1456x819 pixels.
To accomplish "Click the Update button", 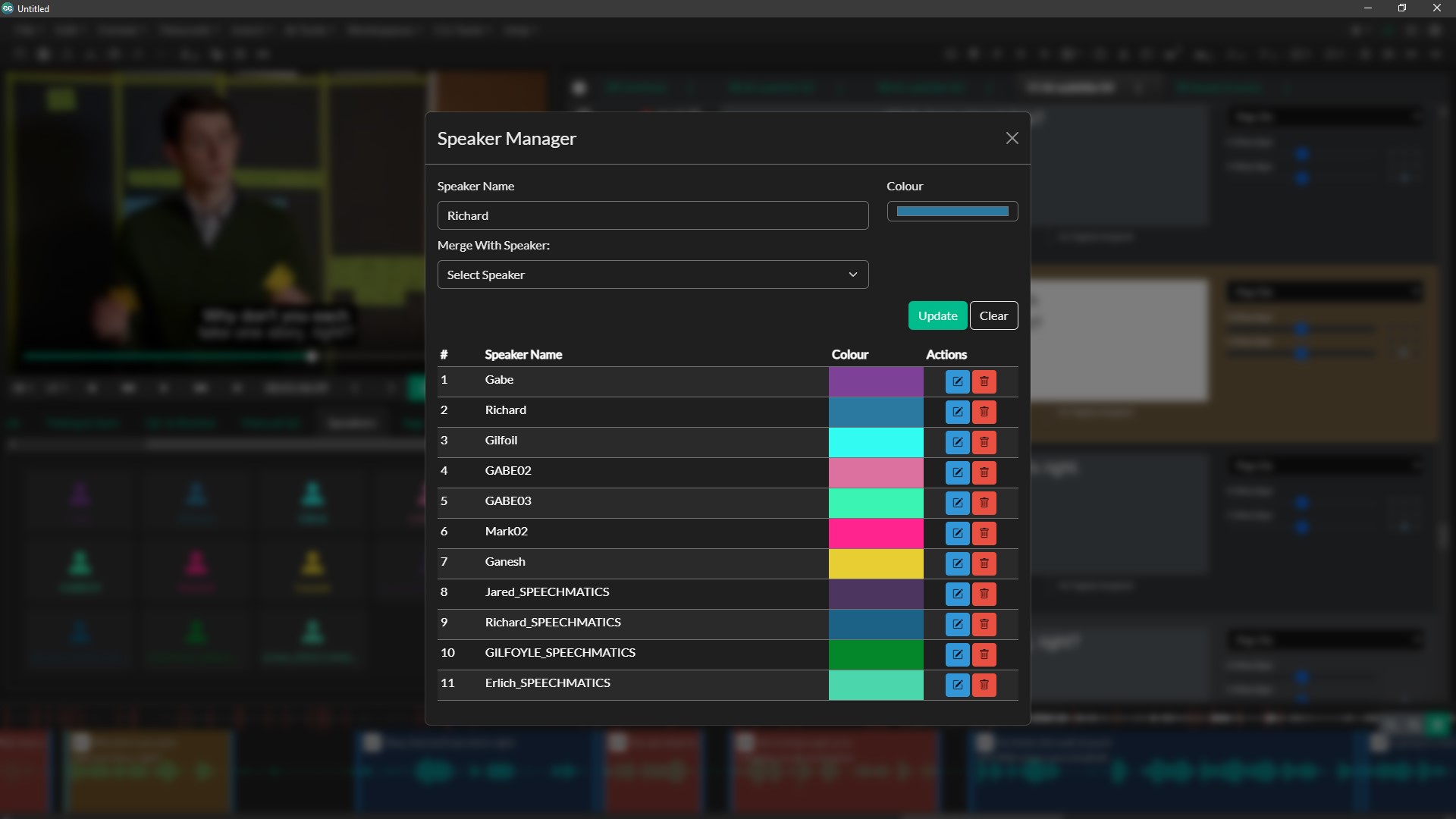I will [x=937, y=315].
